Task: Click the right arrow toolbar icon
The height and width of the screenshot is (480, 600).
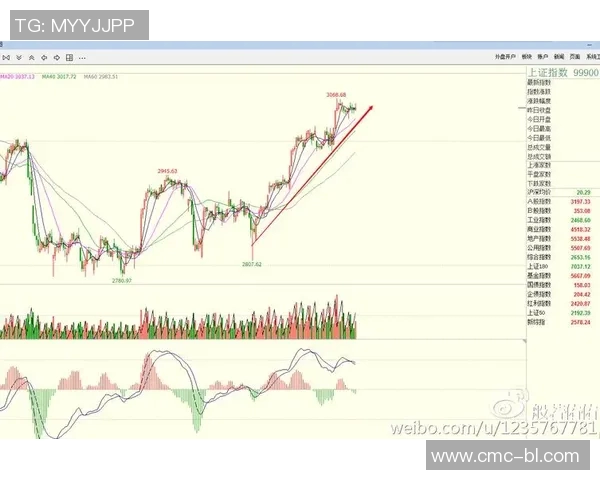Action: click(x=57, y=57)
